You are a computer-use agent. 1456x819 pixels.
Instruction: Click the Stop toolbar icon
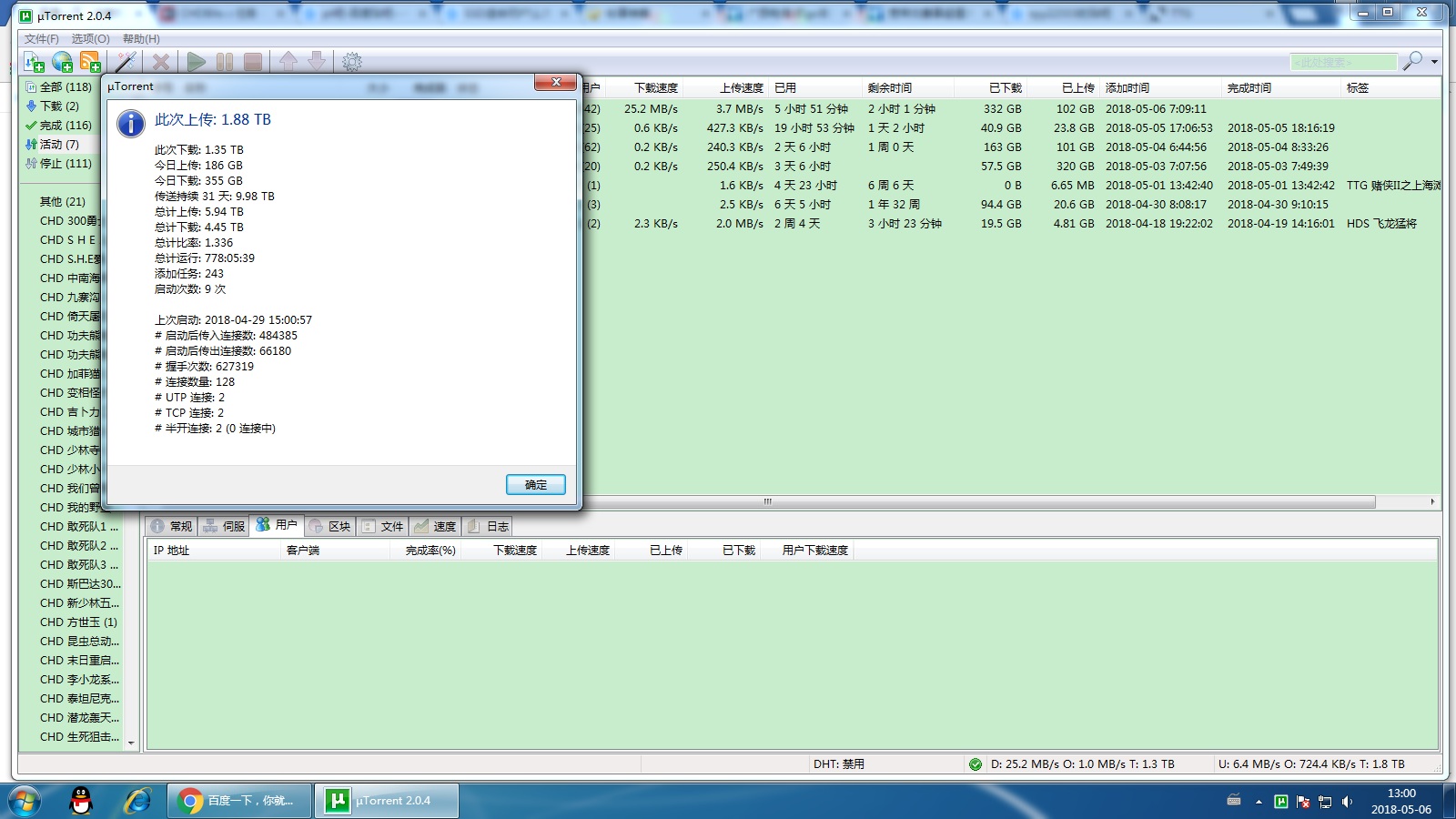click(x=253, y=62)
